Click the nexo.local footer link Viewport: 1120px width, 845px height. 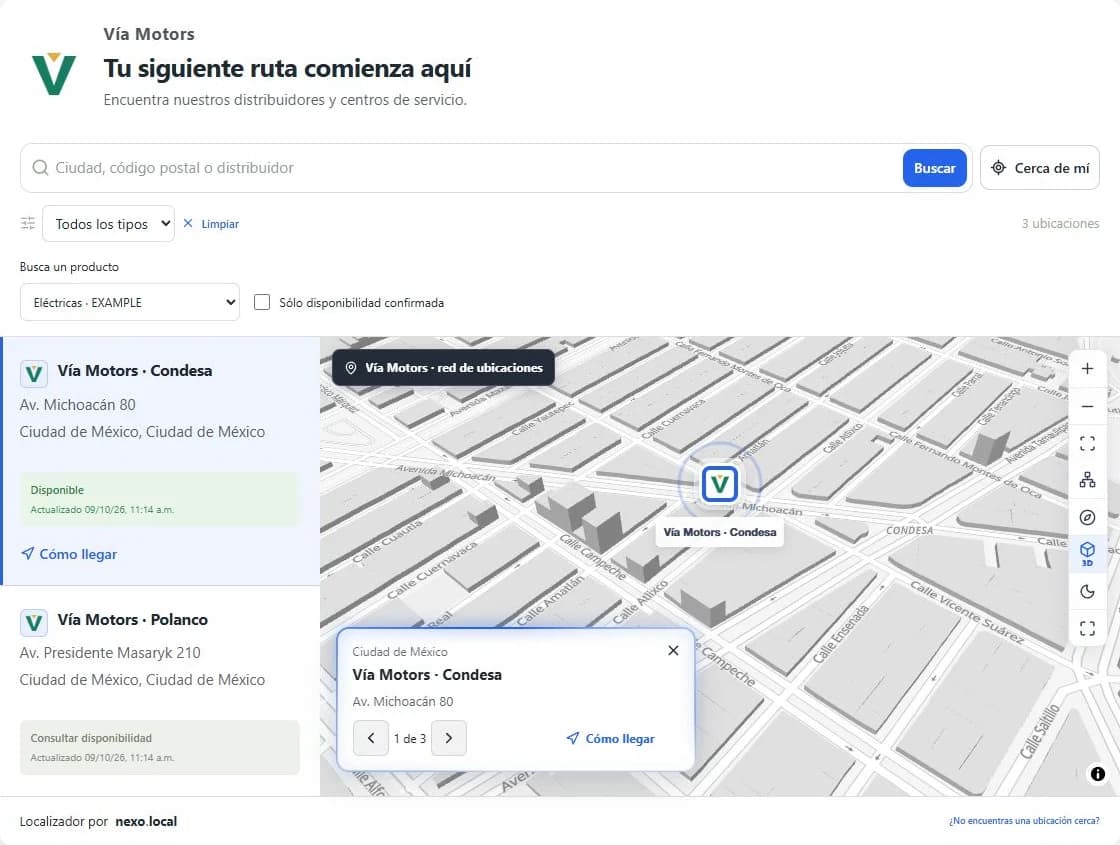pos(146,821)
